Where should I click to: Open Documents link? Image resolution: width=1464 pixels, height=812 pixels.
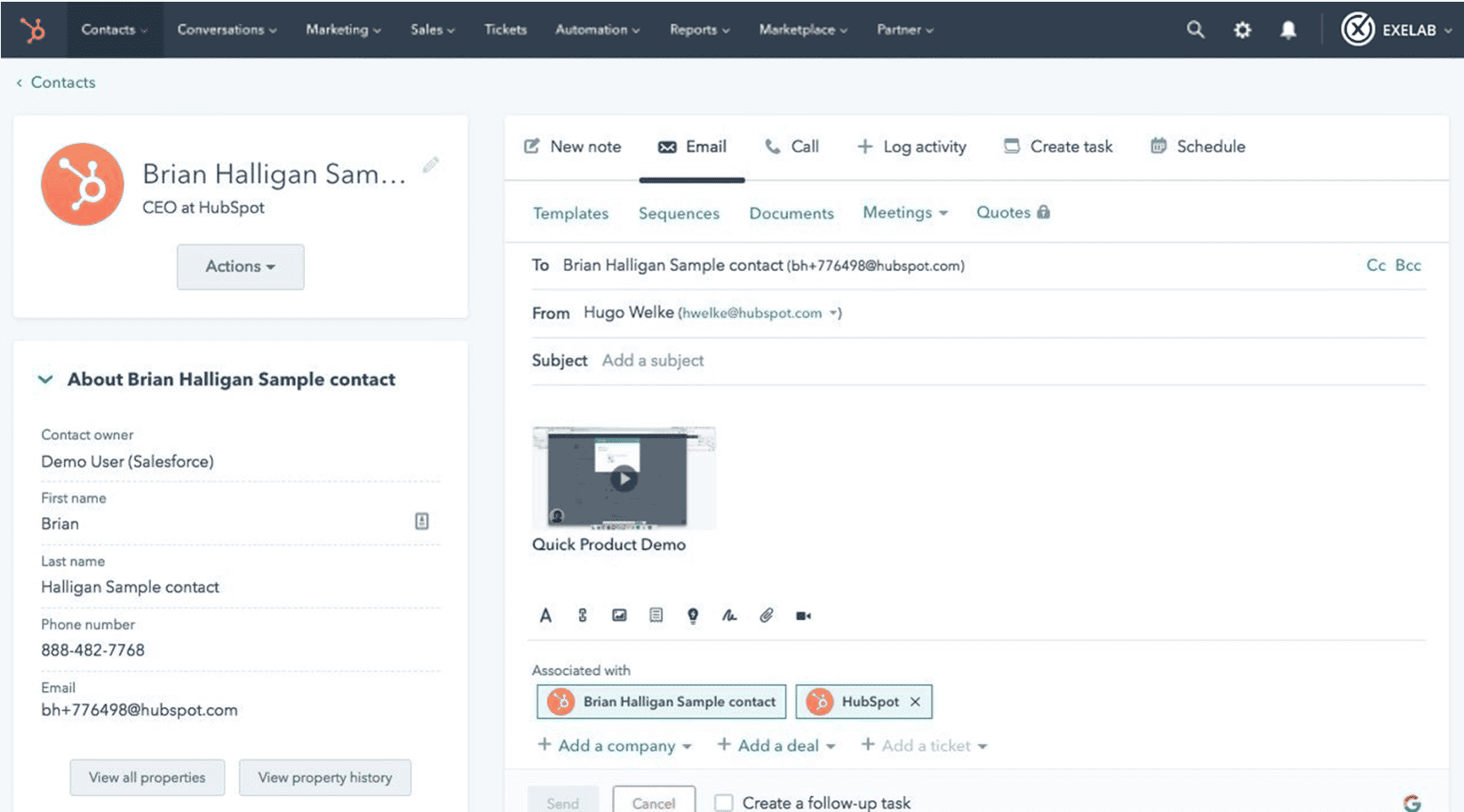click(x=792, y=213)
